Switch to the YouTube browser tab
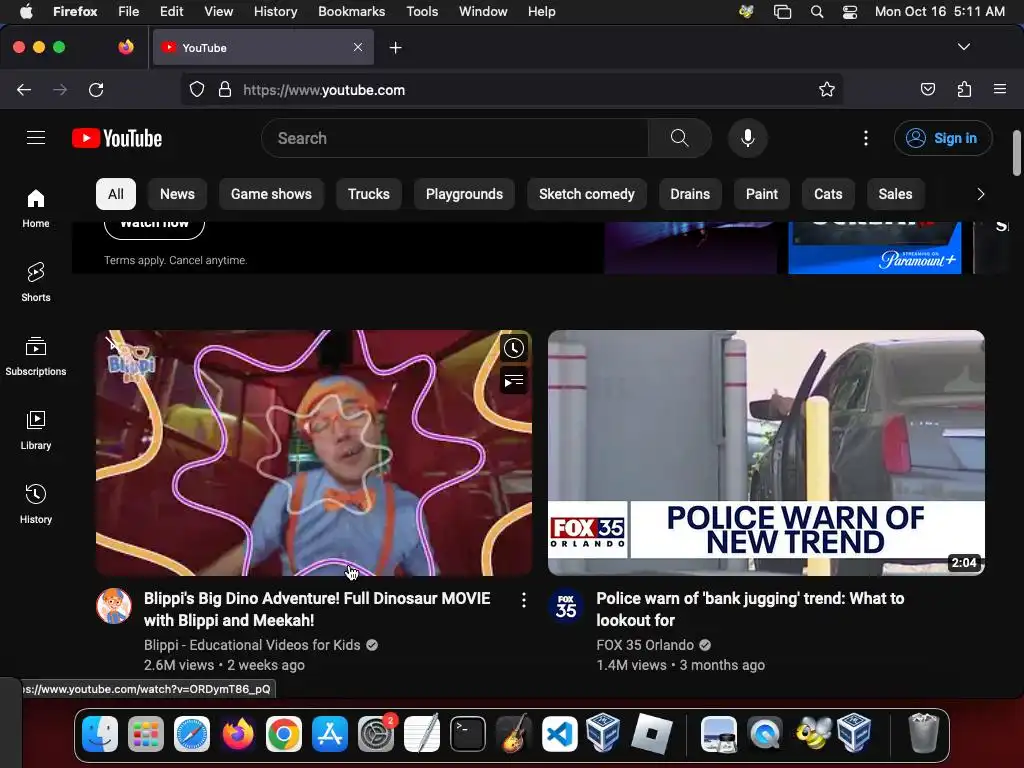Image resolution: width=1024 pixels, height=768 pixels. pyautogui.click(x=263, y=48)
